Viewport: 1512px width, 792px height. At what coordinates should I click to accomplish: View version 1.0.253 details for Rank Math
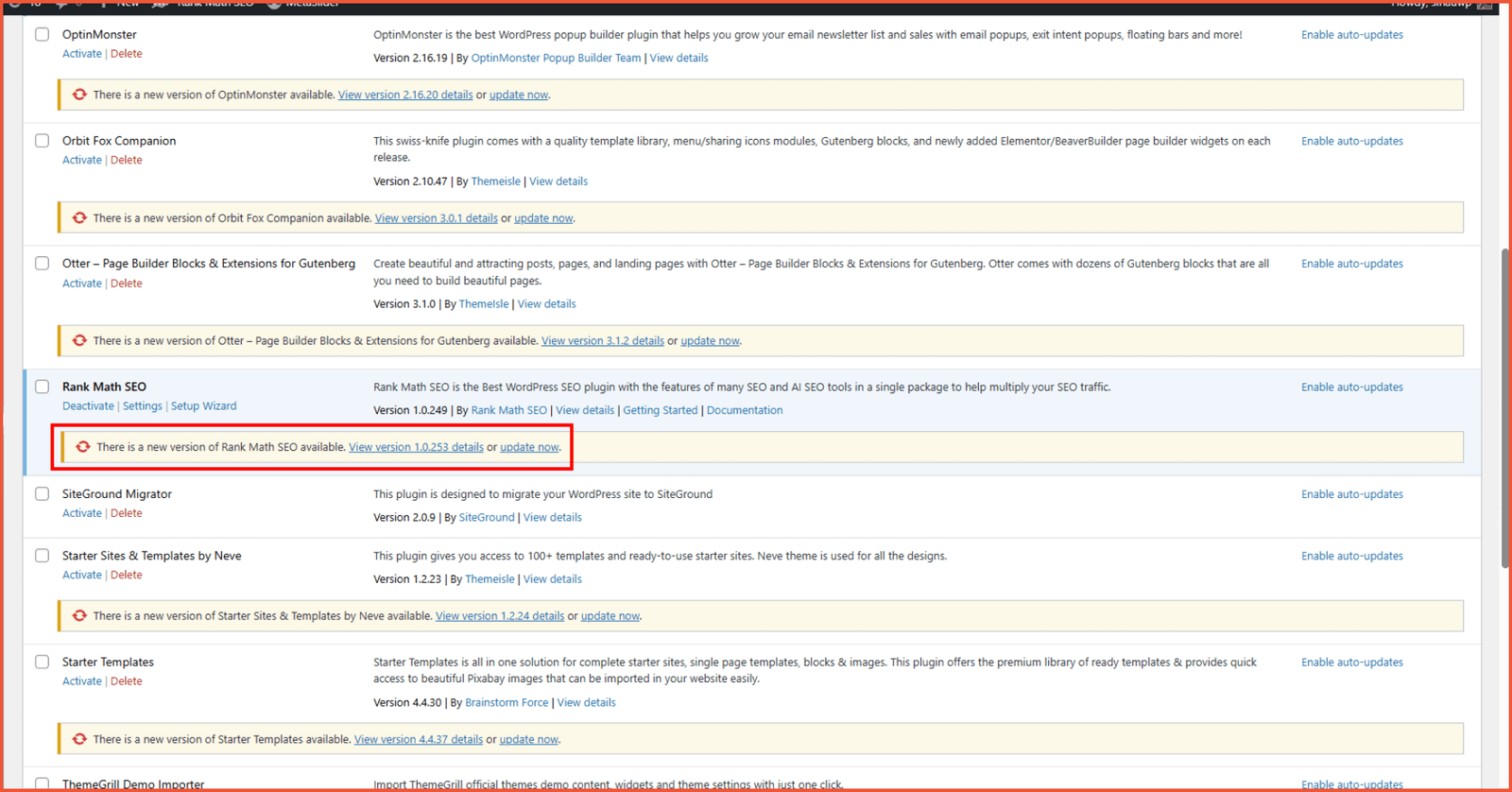[x=416, y=447]
